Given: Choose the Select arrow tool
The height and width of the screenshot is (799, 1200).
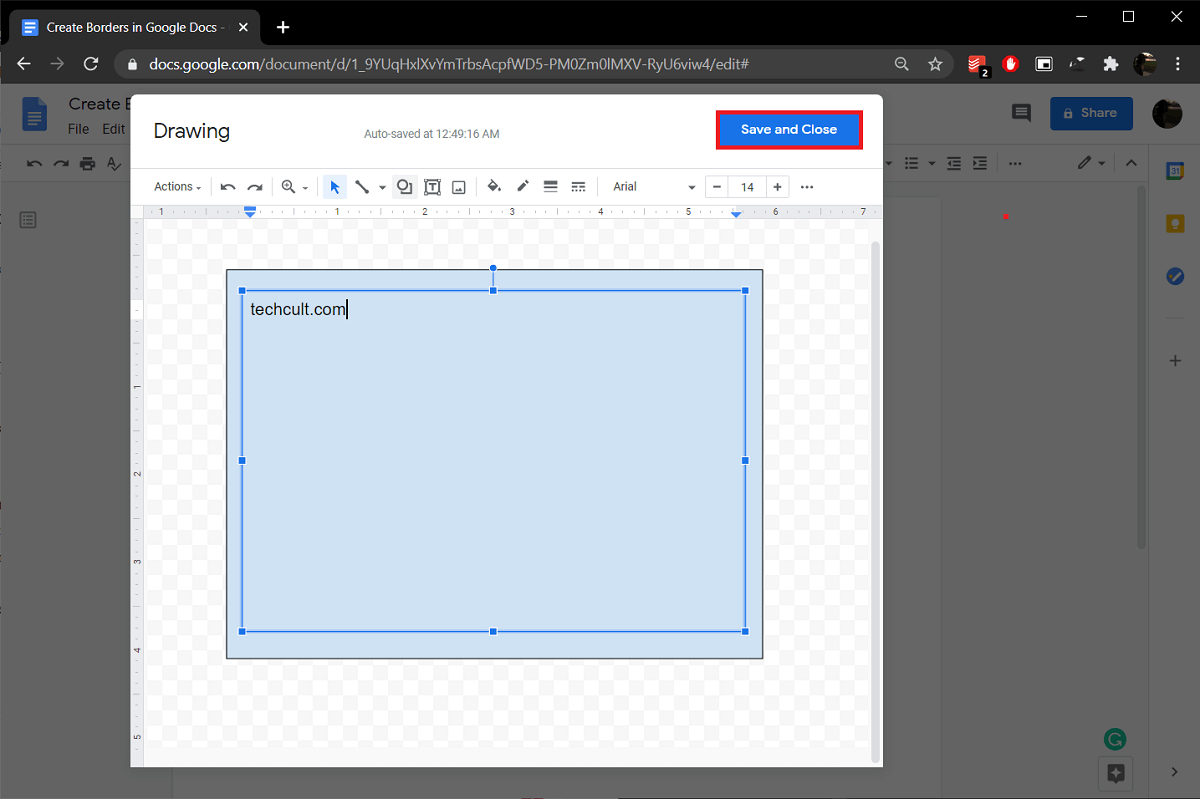Looking at the screenshot, I should pos(335,187).
